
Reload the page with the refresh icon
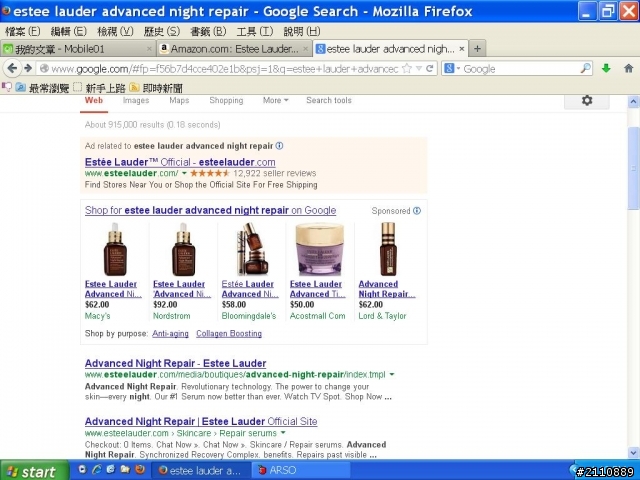click(429, 69)
